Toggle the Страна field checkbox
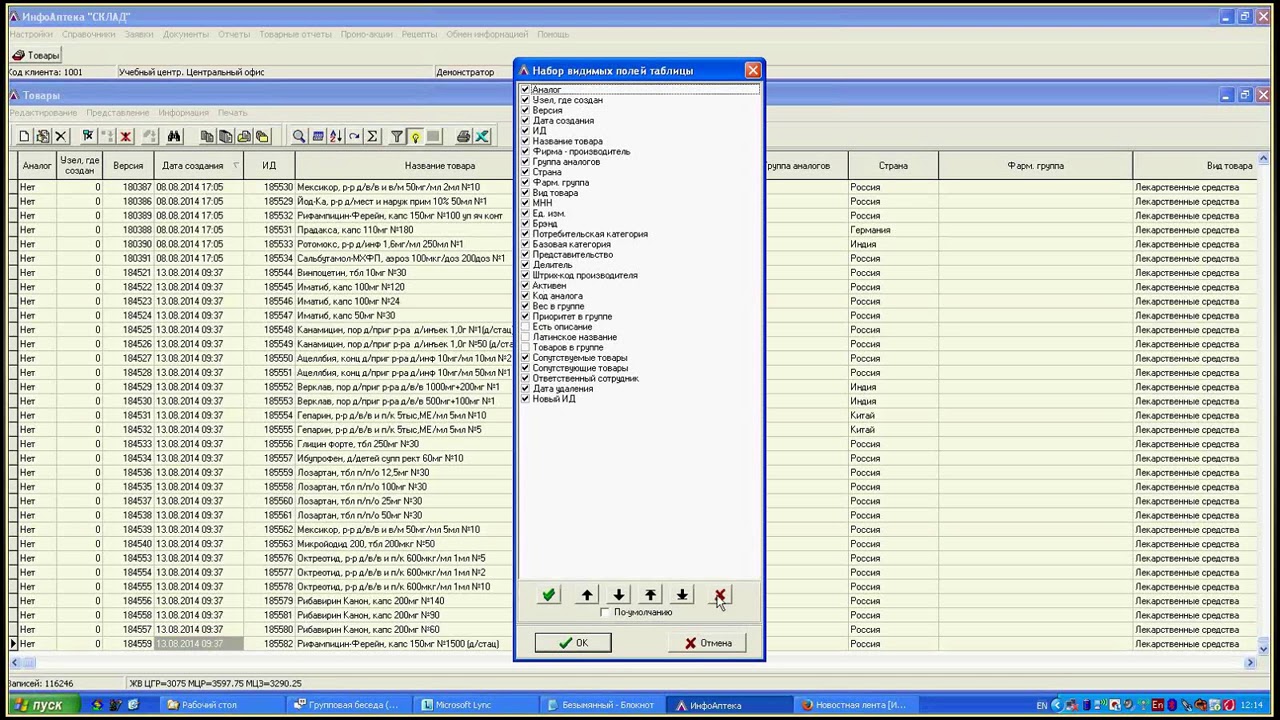Screen dimensions: 1280x720 525,172
